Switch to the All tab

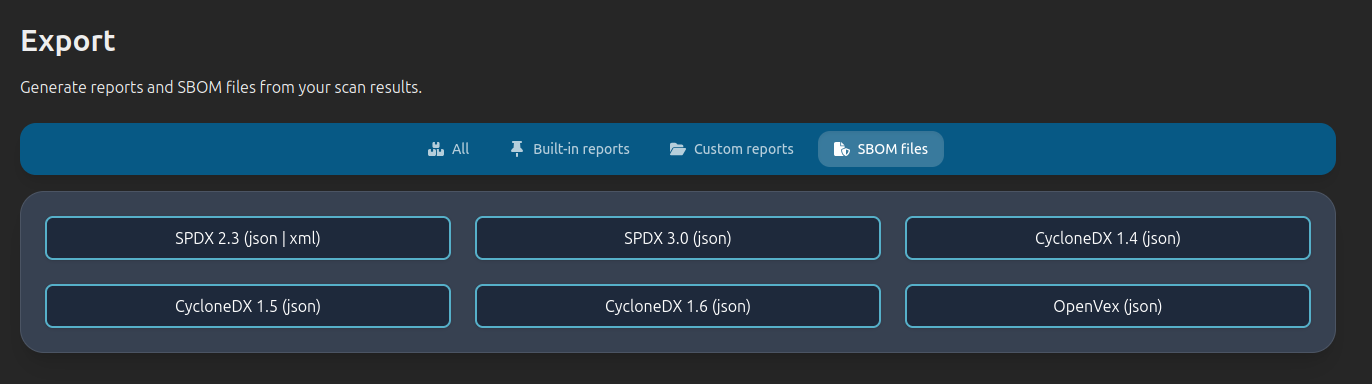[448, 149]
